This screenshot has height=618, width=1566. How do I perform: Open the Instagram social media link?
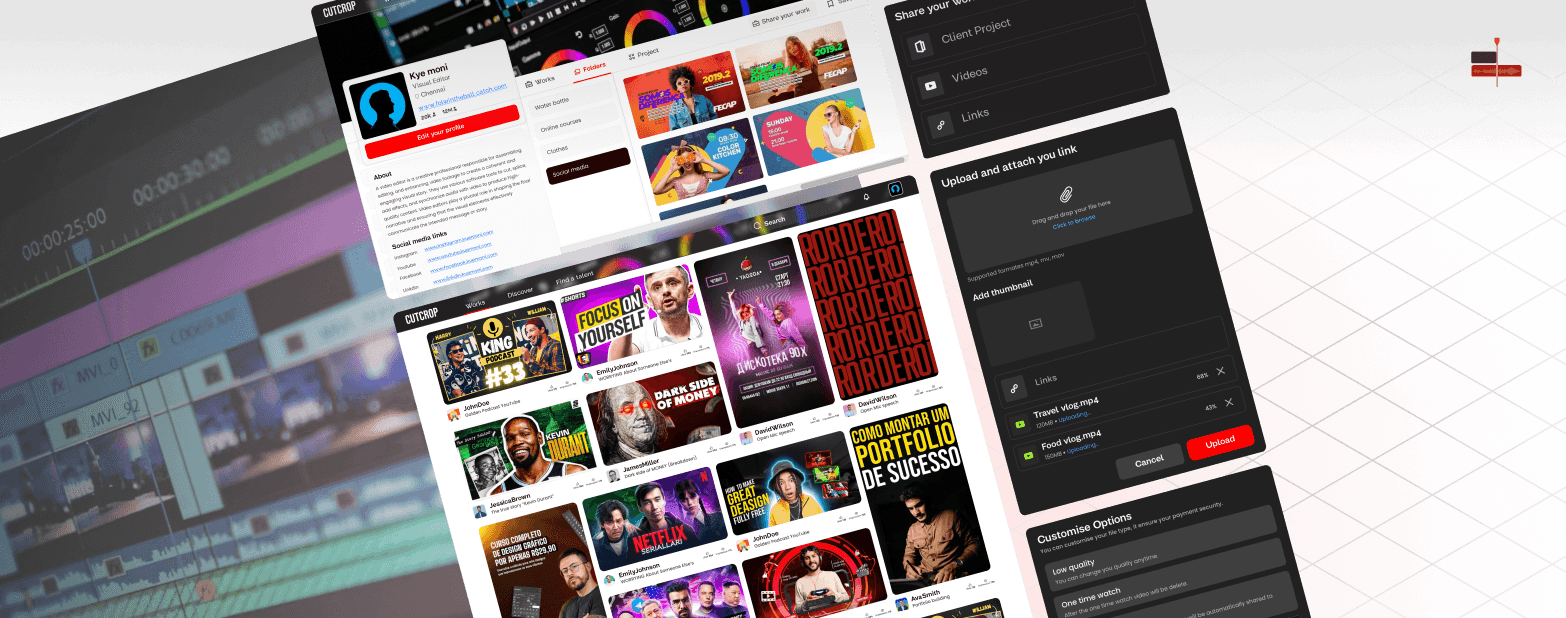458,239
